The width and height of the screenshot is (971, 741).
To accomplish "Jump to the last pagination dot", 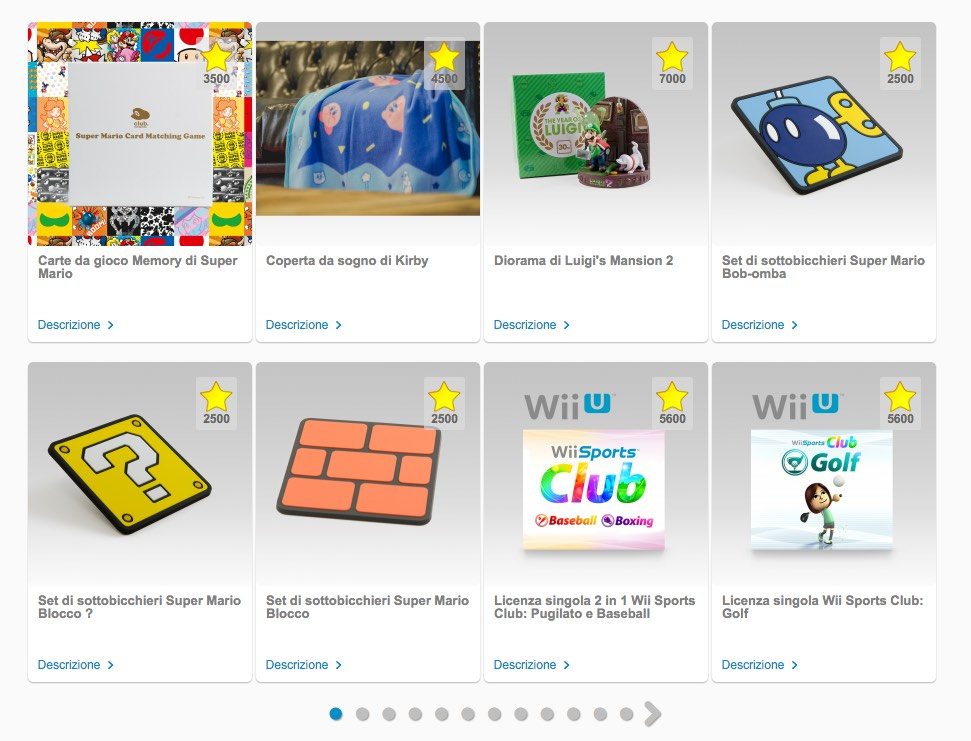I will pos(627,714).
